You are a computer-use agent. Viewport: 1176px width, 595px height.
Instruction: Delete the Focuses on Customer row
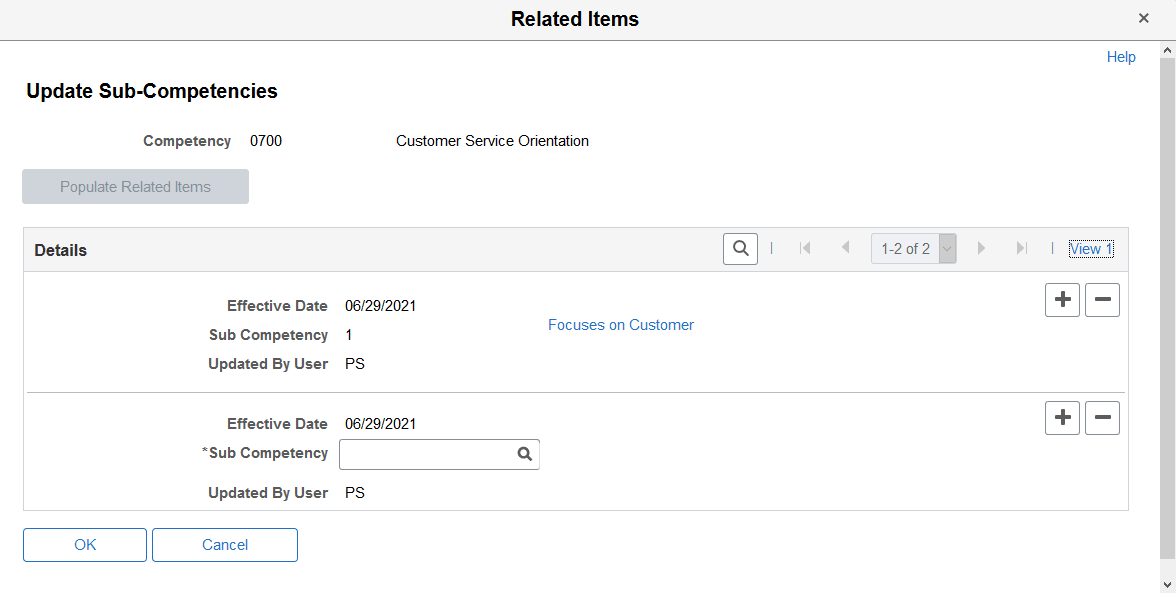1102,300
